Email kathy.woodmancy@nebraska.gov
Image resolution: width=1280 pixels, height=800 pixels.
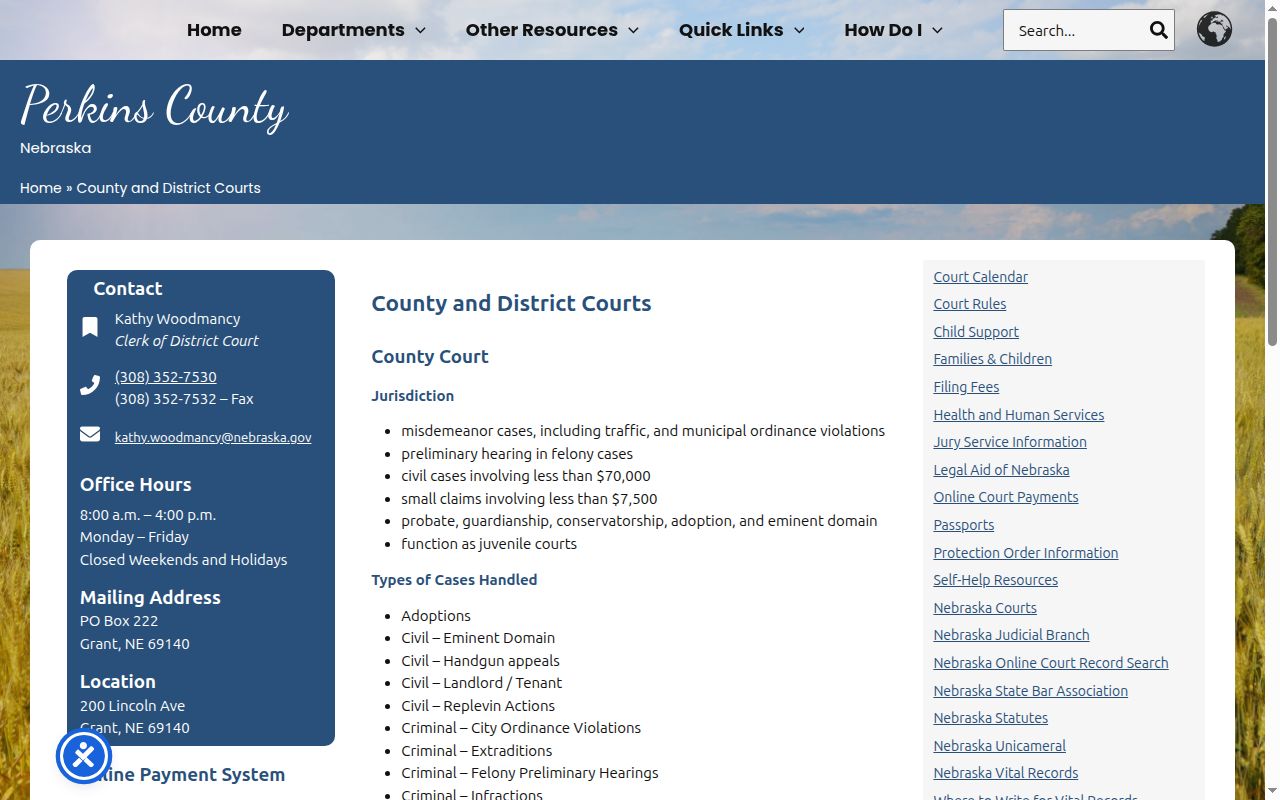point(213,437)
